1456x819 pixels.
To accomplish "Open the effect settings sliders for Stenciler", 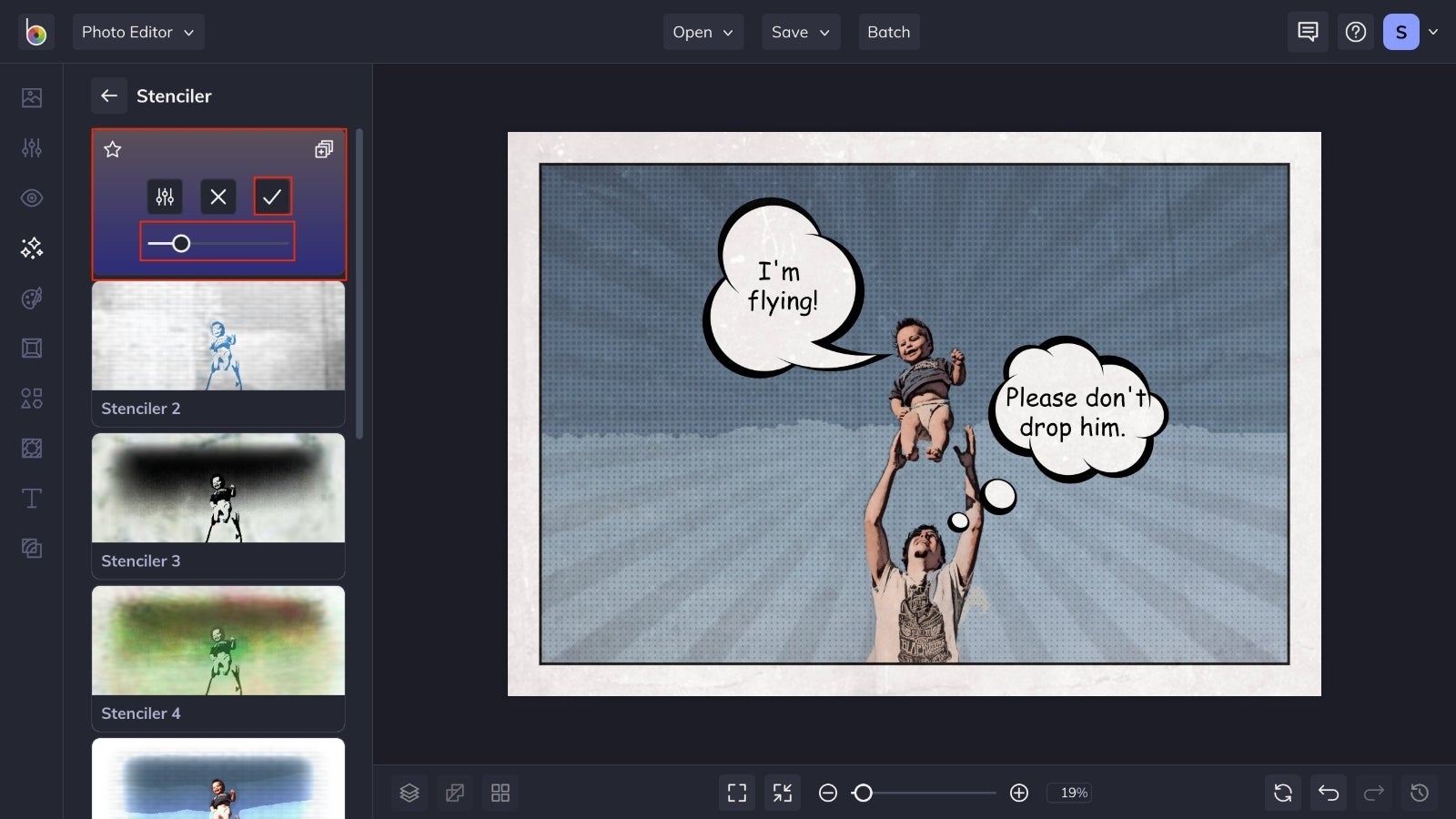I will 165,196.
